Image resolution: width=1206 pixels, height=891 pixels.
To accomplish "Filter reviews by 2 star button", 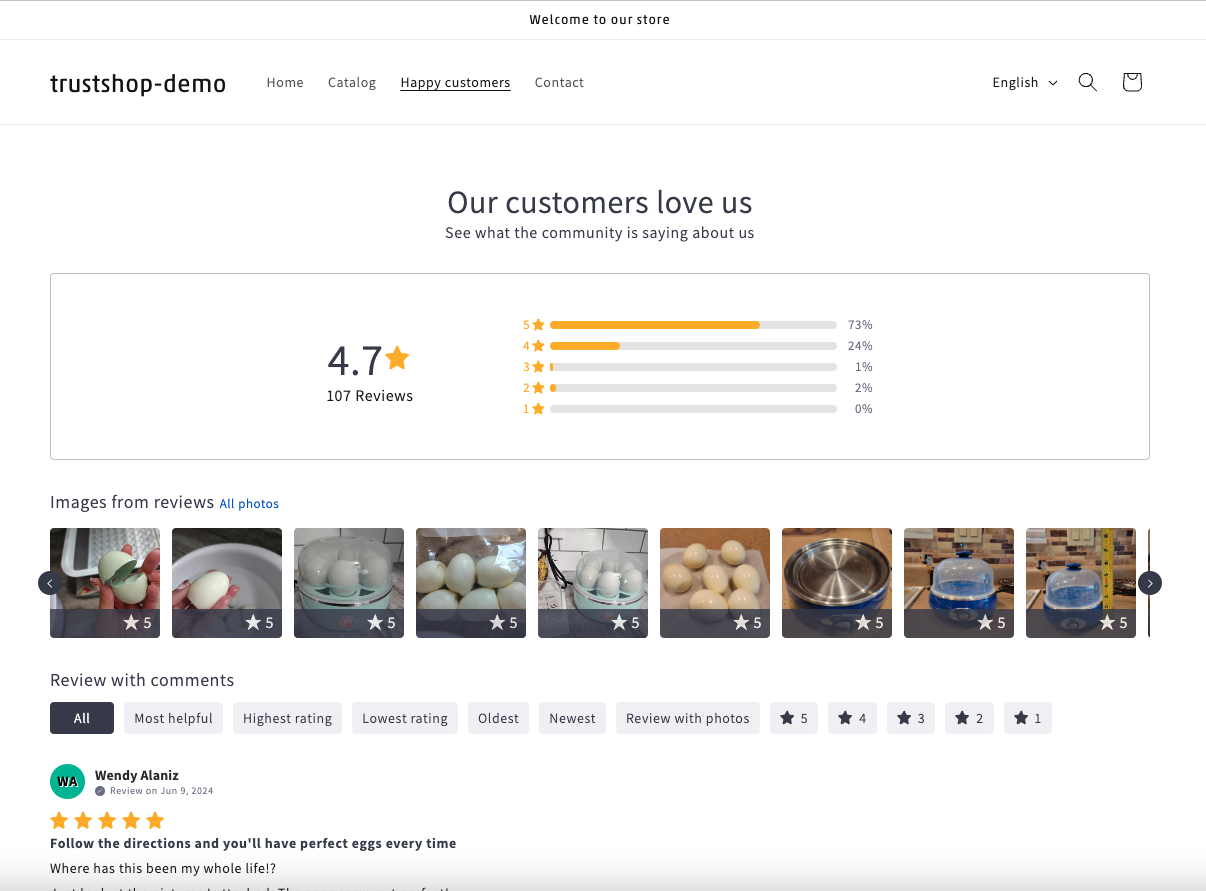I will point(969,718).
